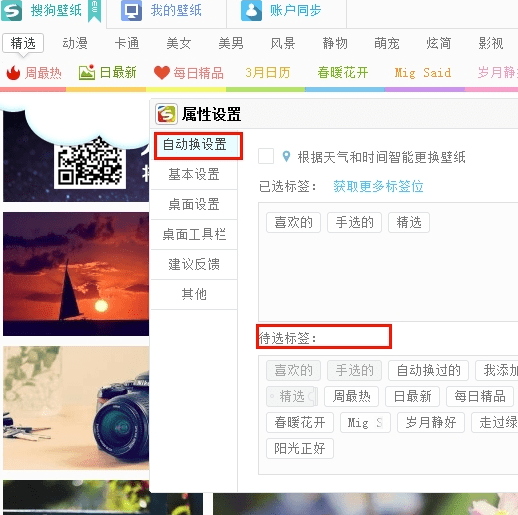Click the flame icon beside 周最热
The height and width of the screenshot is (515, 518).
click(13, 72)
